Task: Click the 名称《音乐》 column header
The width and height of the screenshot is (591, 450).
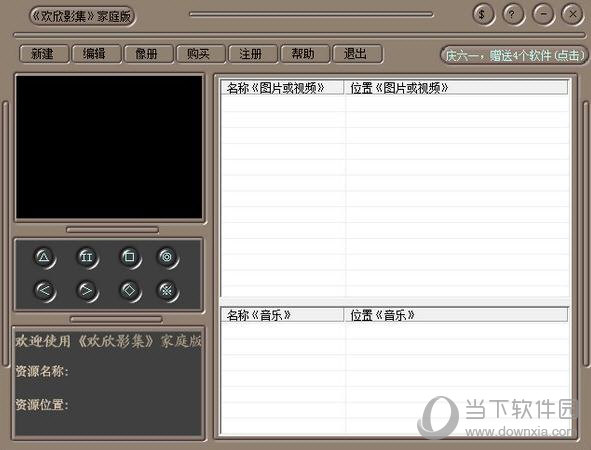Action: tap(282, 315)
